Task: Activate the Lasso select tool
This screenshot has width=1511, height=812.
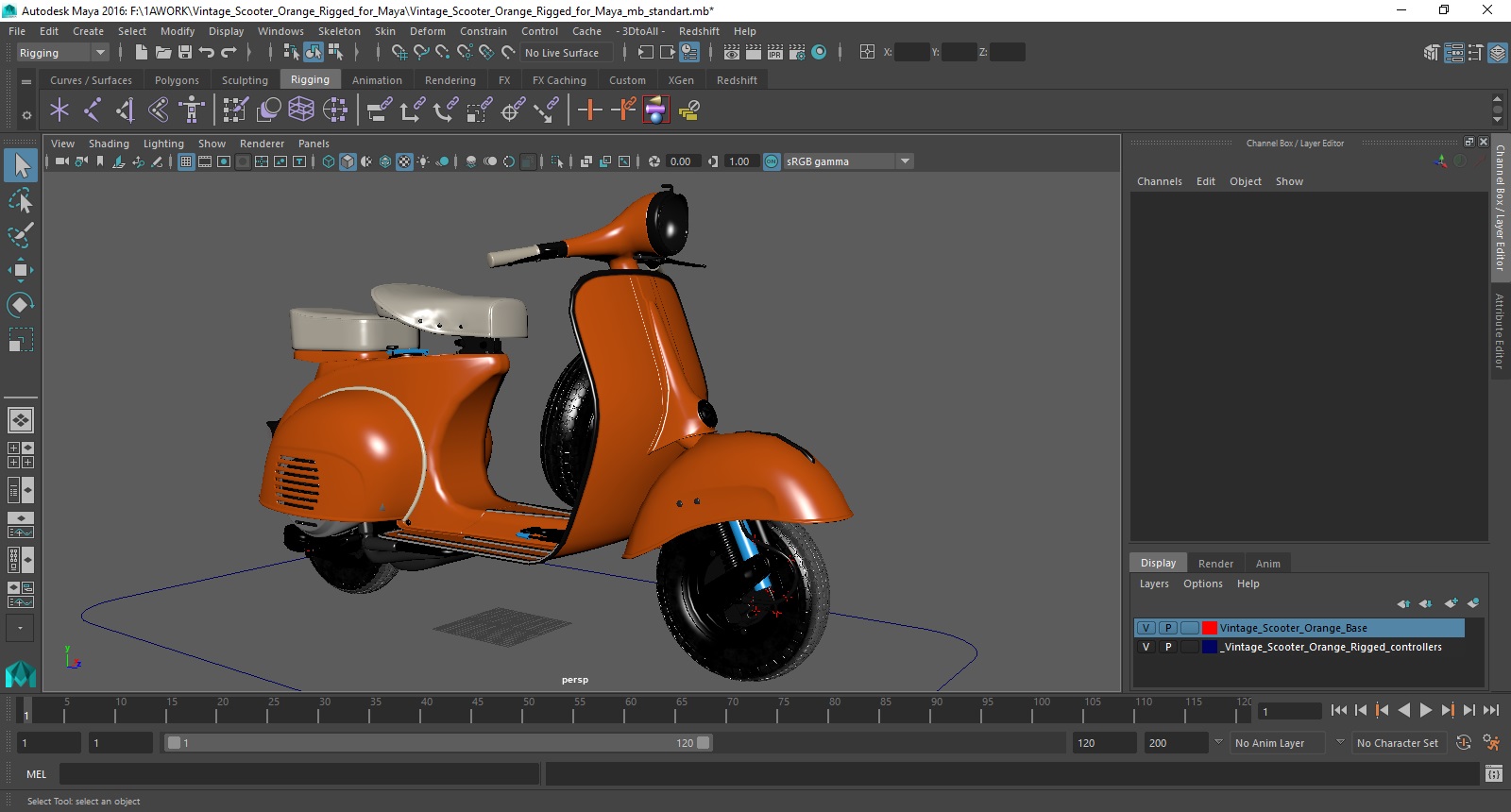Action: (21, 200)
